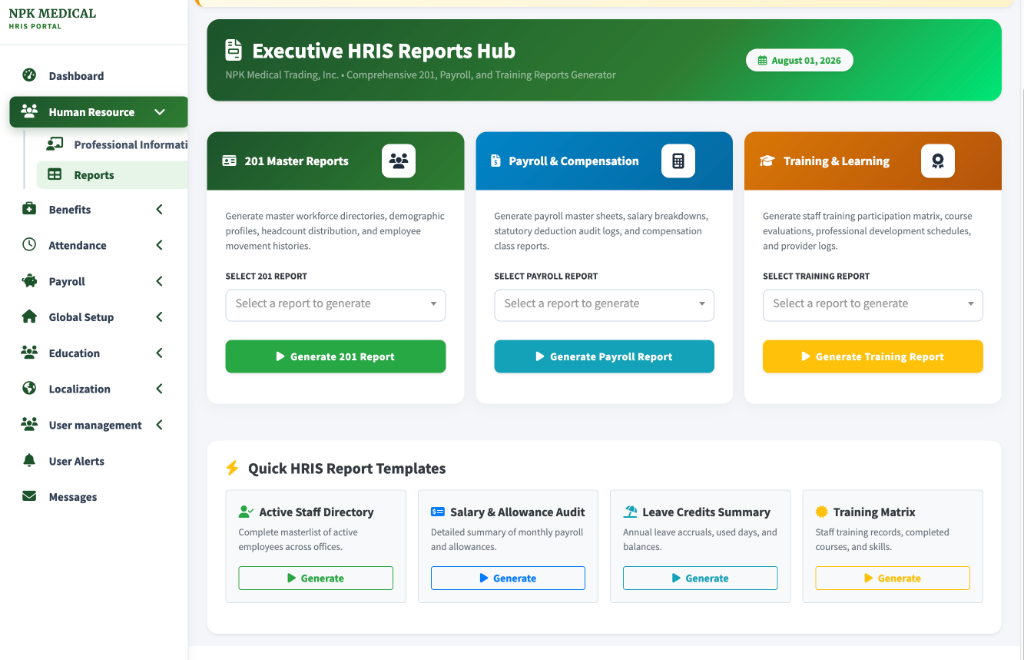Click the Payroll piggy bank icon
Viewport: 1024px width, 660px height.
pyautogui.click(x=29, y=281)
